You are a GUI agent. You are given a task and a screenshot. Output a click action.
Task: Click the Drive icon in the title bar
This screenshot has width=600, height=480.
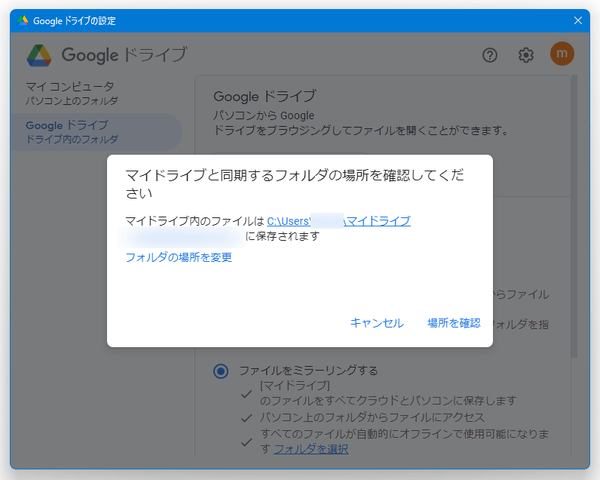click(x=23, y=20)
